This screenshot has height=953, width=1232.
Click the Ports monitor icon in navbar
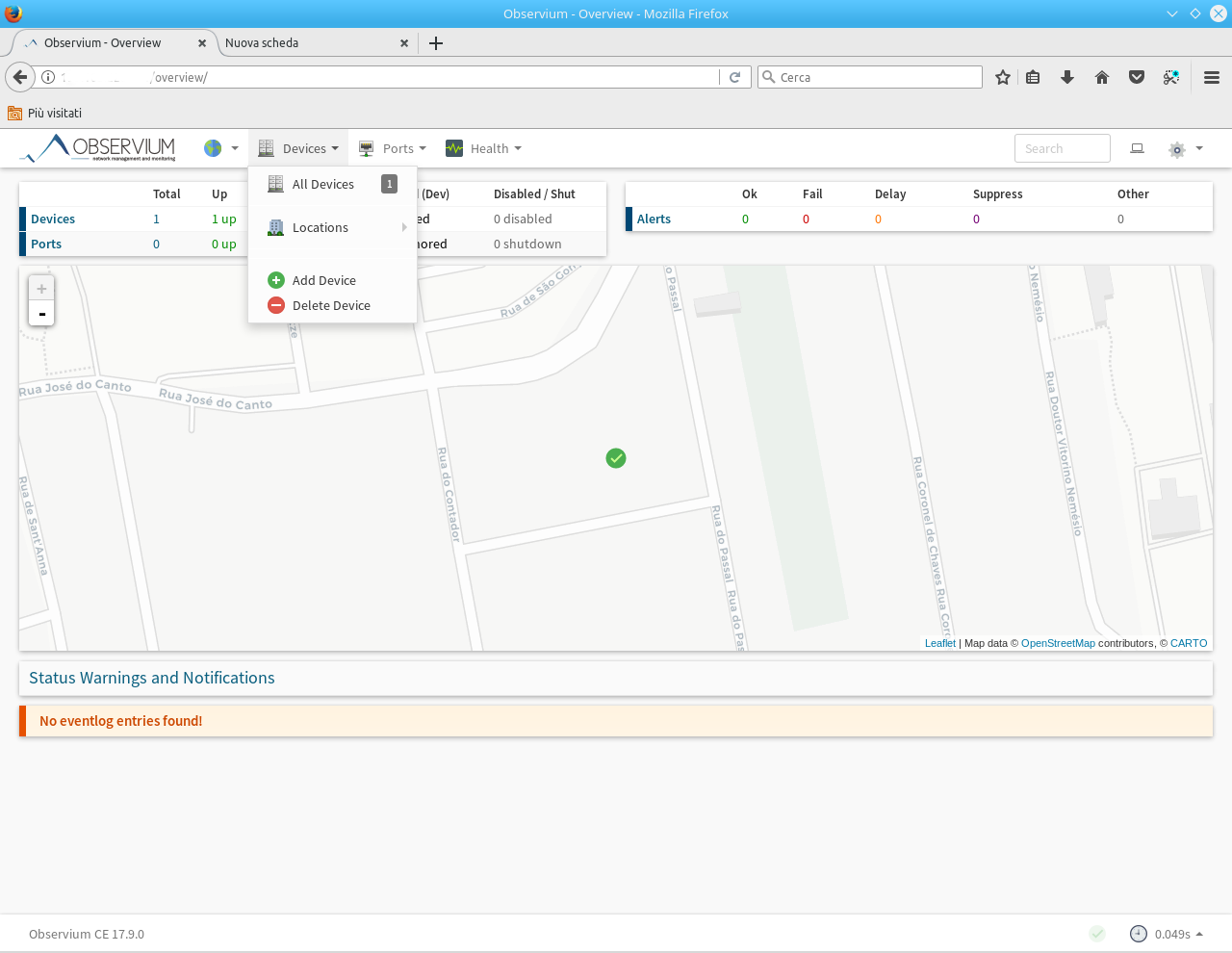pos(366,148)
